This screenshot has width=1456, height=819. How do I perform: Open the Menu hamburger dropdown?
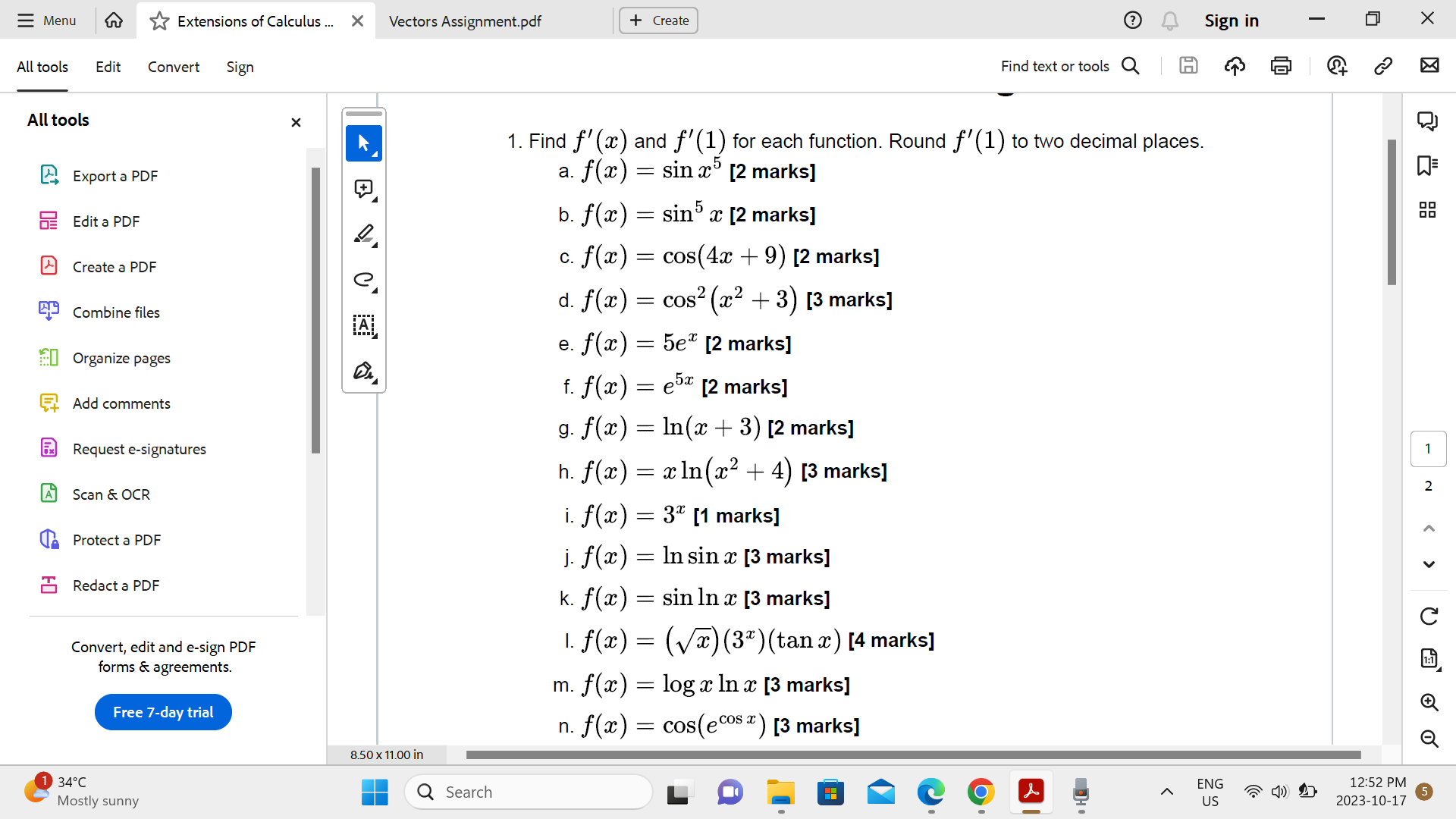click(47, 20)
